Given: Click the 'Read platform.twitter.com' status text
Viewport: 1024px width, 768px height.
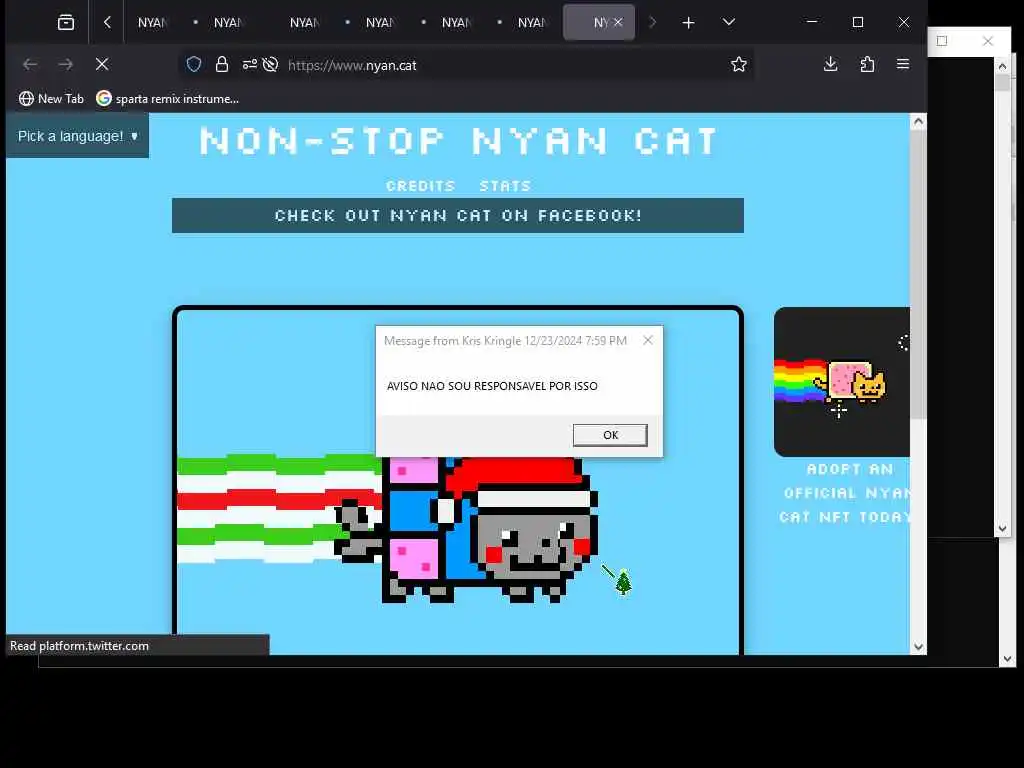Looking at the screenshot, I should pos(79,646).
